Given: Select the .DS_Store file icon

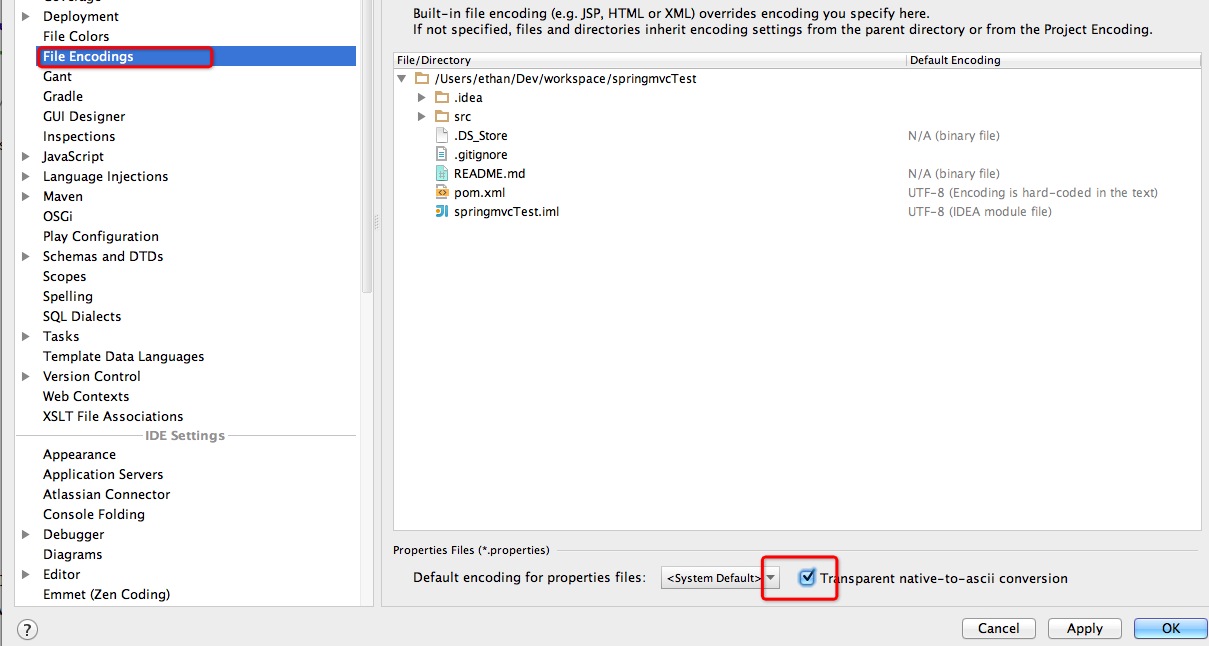Looking at the screenshot, I should click(x=442, y=135).
